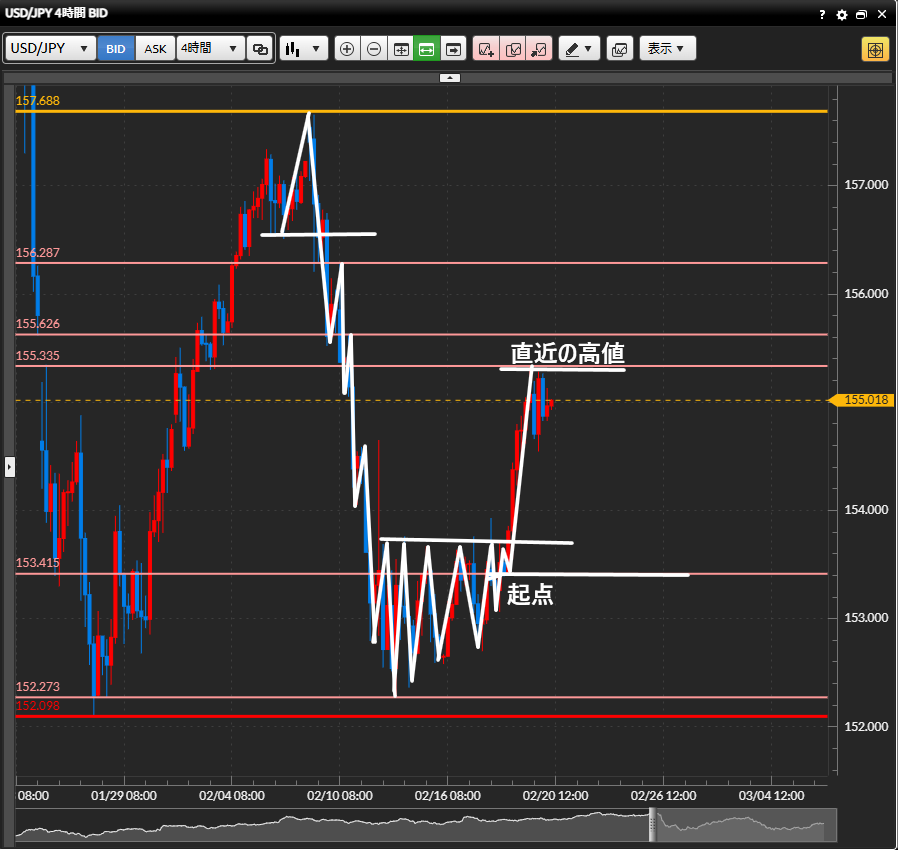
Task: Open the 4時間 timeframe dropdown
Action: click(x=210, y=49)
